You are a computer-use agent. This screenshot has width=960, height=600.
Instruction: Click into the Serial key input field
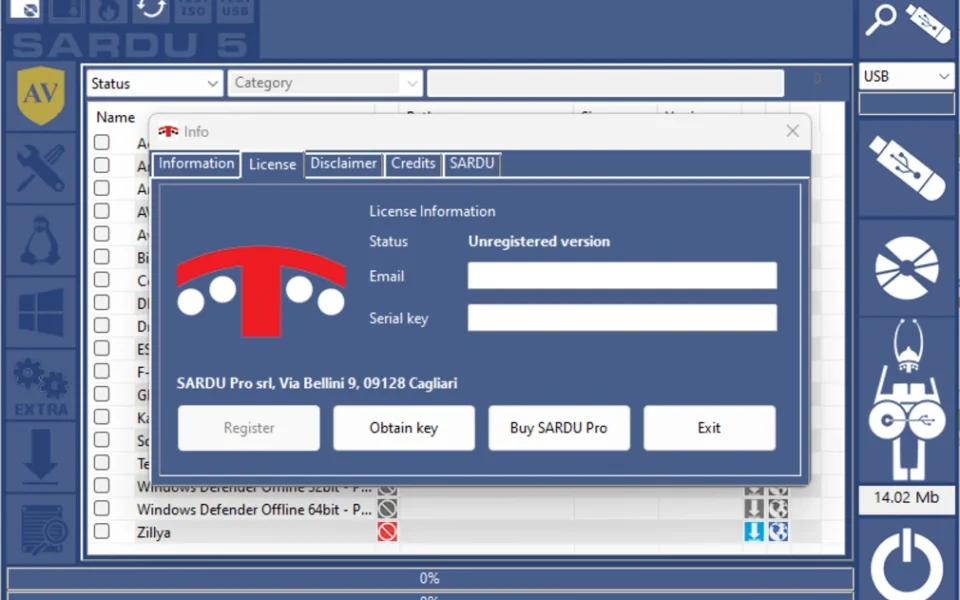(x=622, y=318)
